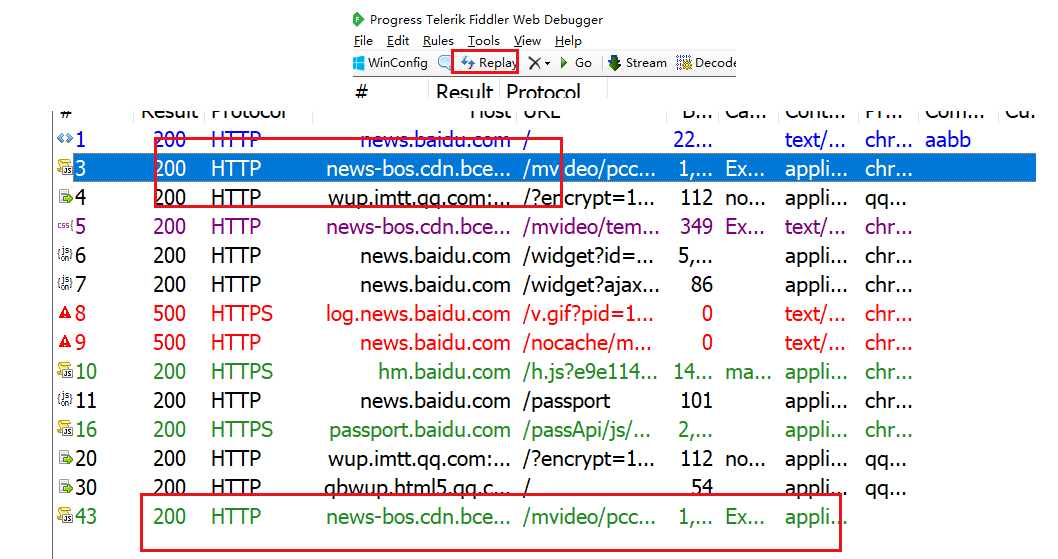Select the aabb comment in session 1
This screenshot has height=559, width=1058.
947,140
